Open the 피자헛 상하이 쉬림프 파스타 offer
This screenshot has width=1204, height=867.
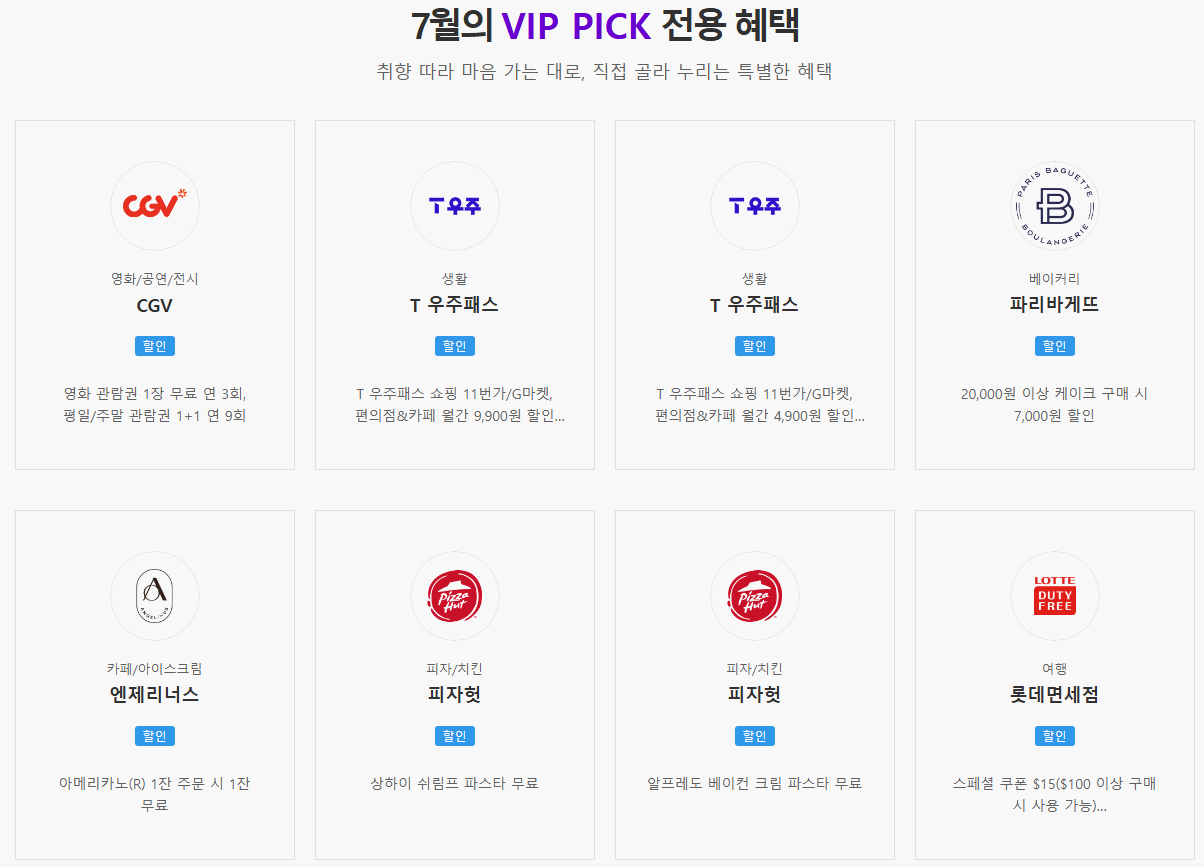[455, 685]
